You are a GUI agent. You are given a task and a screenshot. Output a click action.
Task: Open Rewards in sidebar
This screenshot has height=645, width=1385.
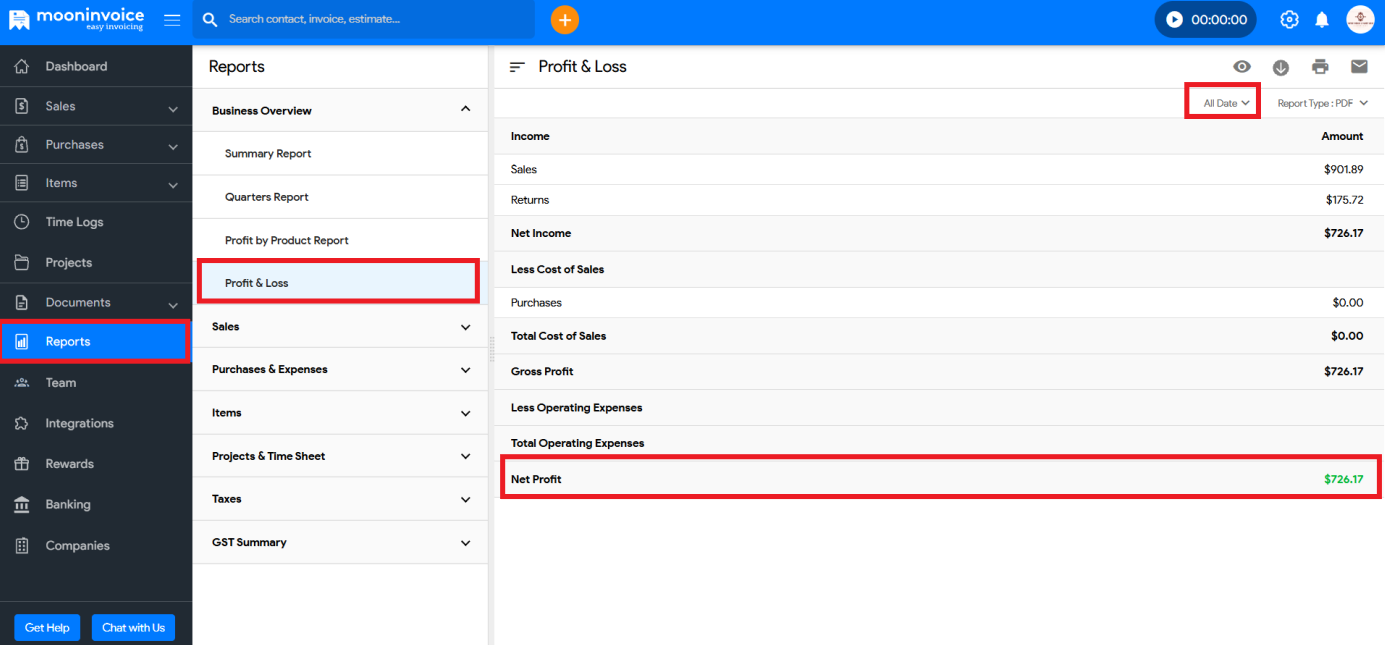pos(96,464)
